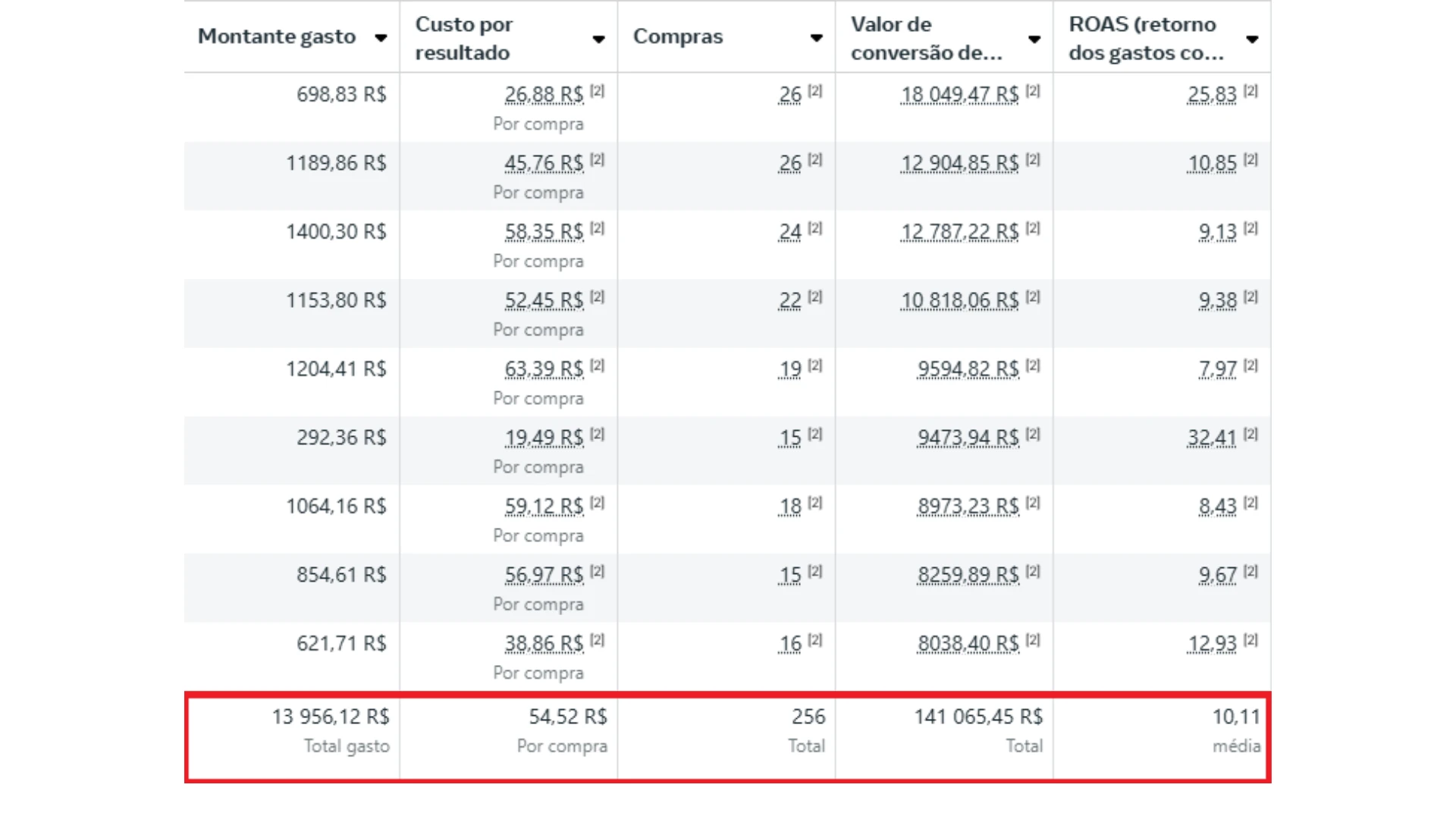Click footnote [2] beside 8973,23 R$

click(1033, 503)
